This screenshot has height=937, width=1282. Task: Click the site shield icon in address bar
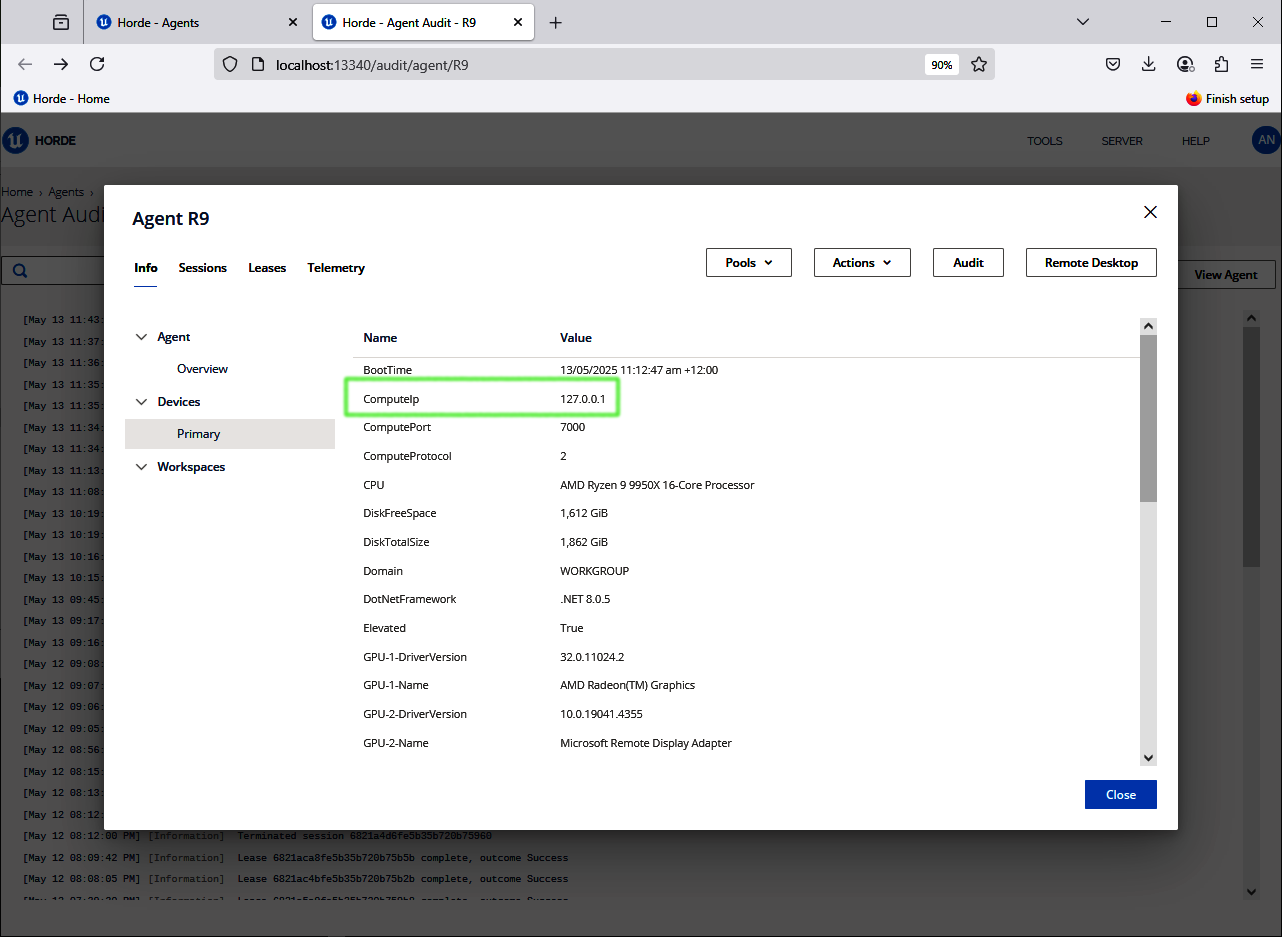pos(230,64)
